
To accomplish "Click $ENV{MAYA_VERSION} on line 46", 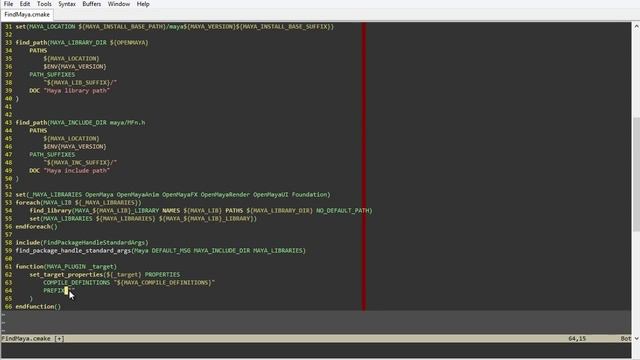I will pyautogui.click(x=75, y=147).
